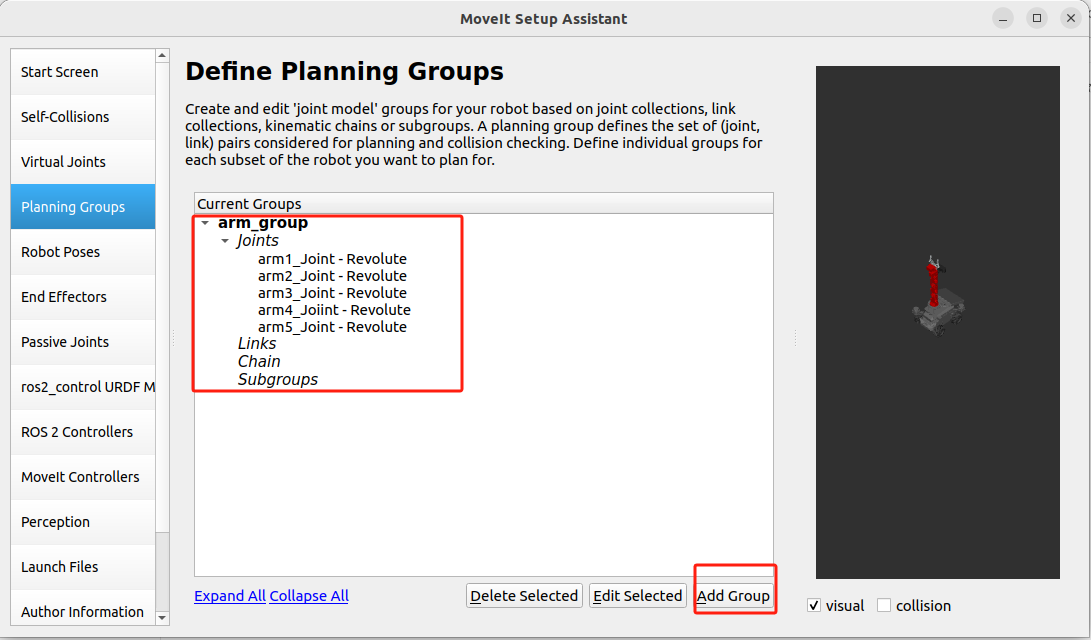Click the robot model in 3D view

point(937,296)
